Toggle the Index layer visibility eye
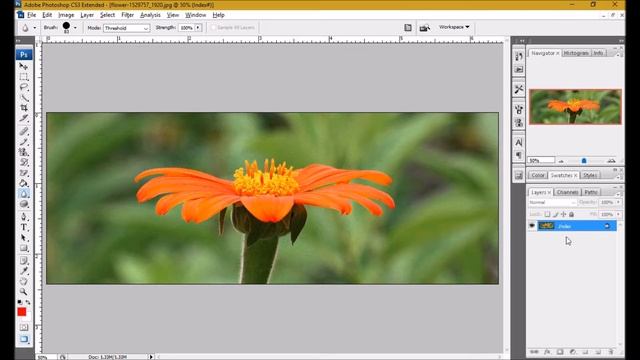This screenshot has width=640, height=360. point(532,226)
